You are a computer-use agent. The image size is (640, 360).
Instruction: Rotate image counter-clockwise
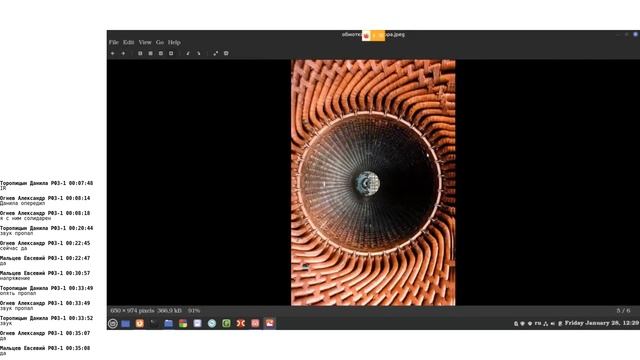pos(188,53)
